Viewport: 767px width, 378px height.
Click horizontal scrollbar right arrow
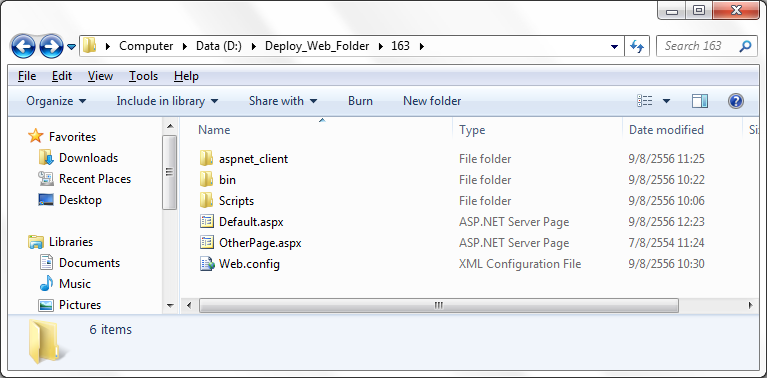[750, 306]
